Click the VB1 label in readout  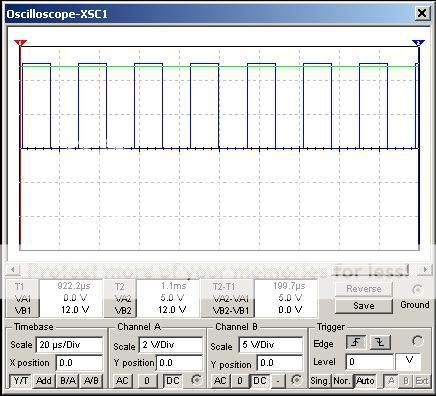(x=23, y=311)
